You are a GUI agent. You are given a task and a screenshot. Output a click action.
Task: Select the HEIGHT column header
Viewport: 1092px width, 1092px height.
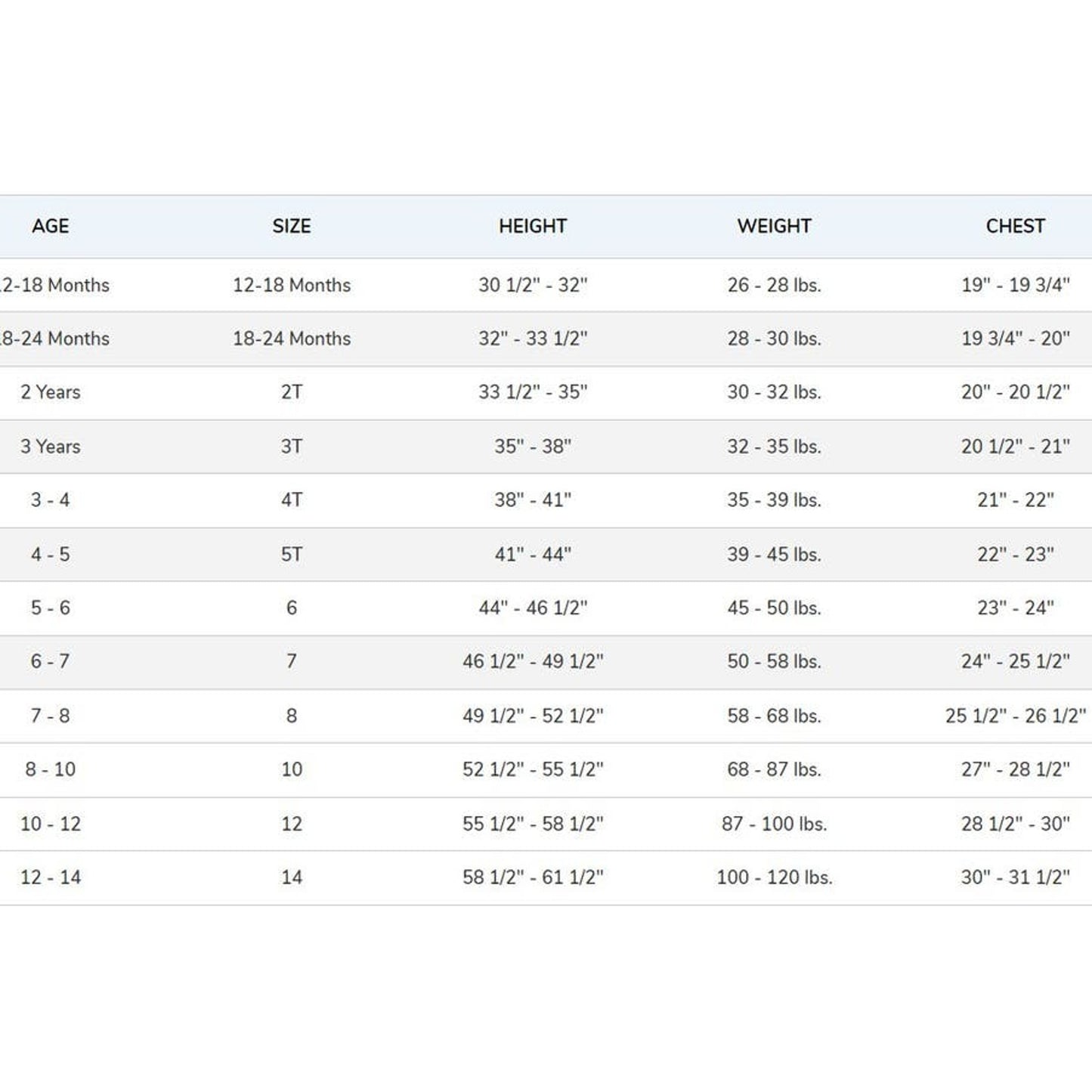(533, 226)
